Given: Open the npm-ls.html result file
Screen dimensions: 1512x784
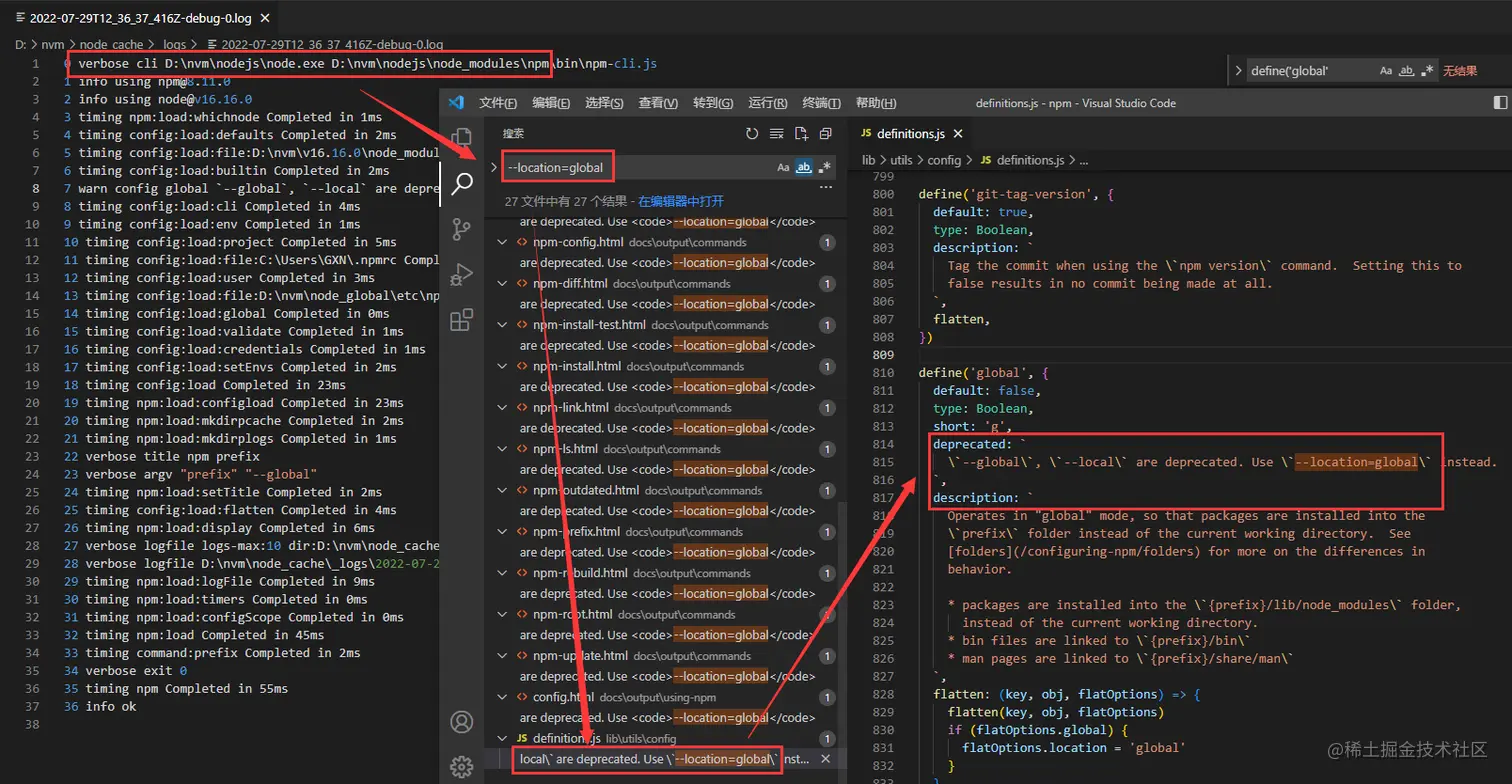Looking at the screenshot, I should (x=565, y=449).
